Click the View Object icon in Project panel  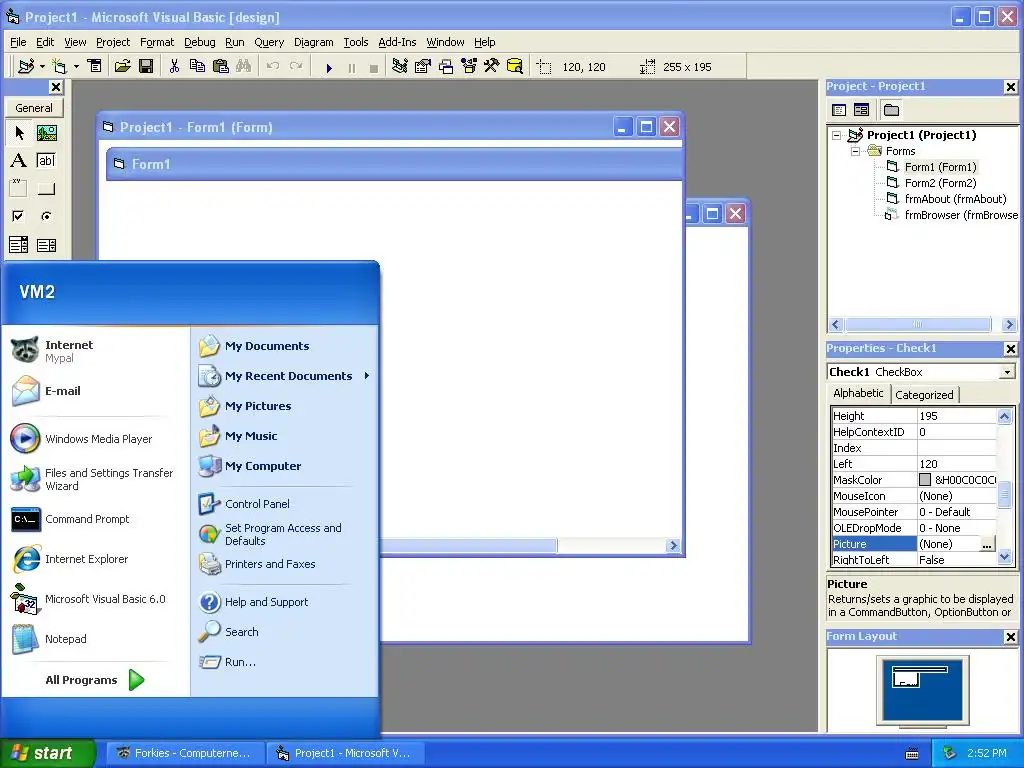(x=861, y=110)
